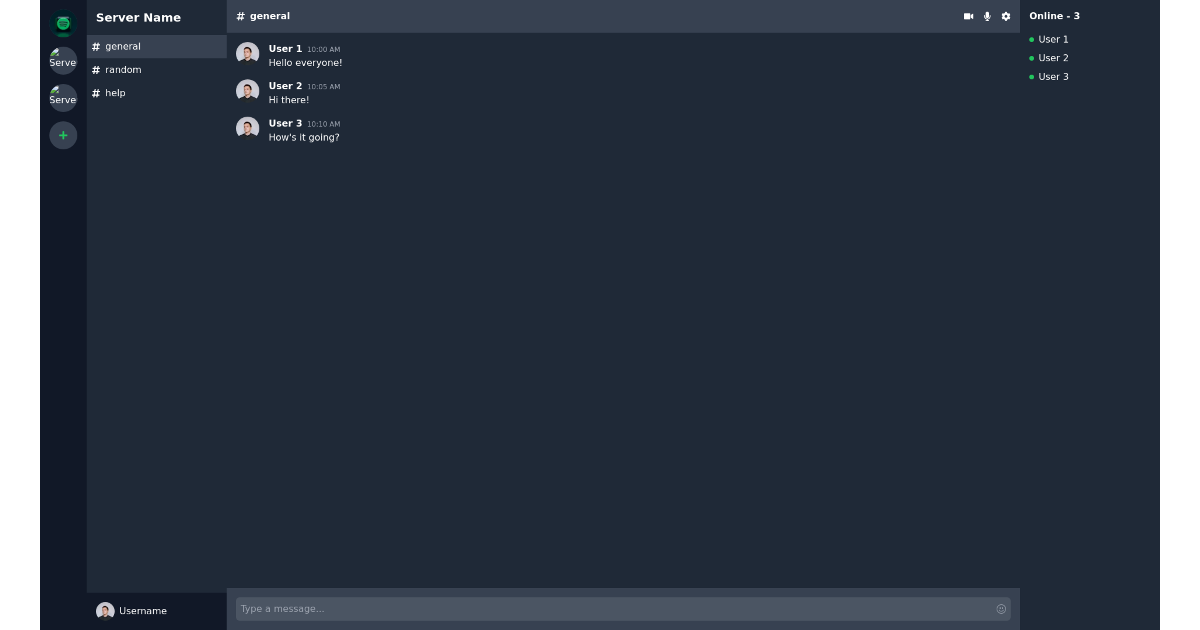This screenshot has height=630, width=1200.
Task: Open channel settings with the gear icon
Action: point(1005,16)
